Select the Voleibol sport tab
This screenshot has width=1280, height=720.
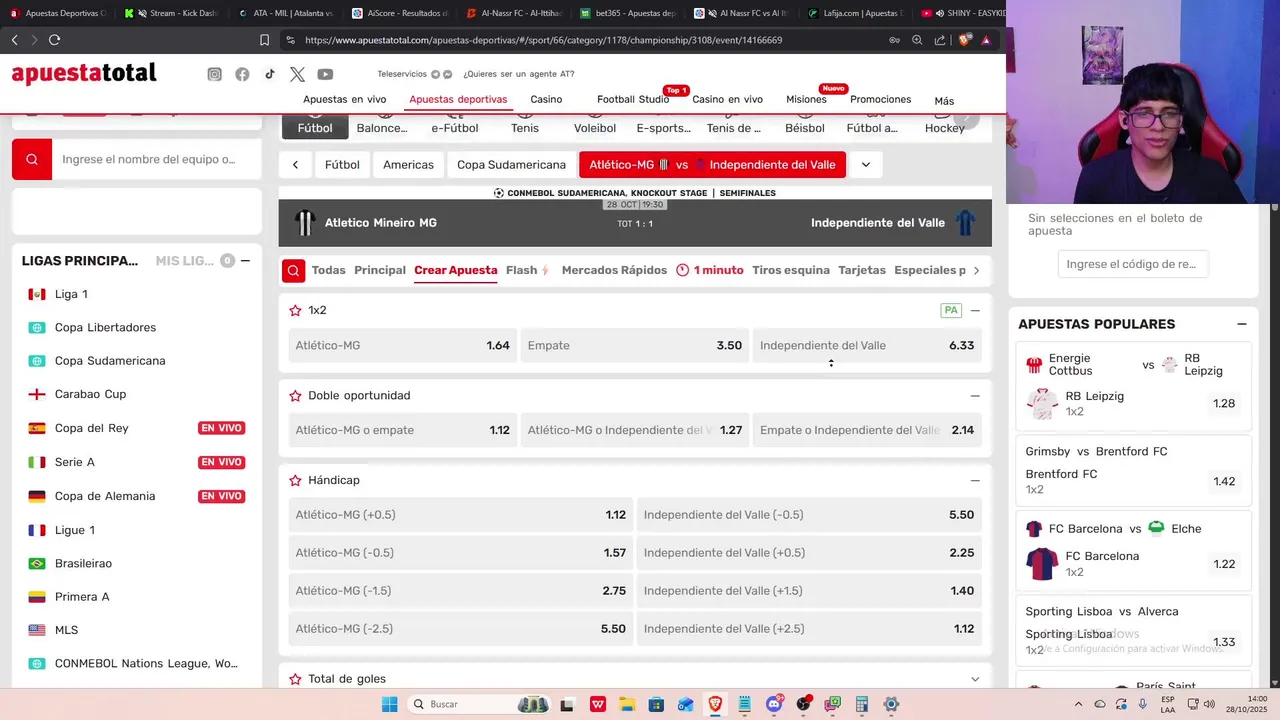point(595,127)
